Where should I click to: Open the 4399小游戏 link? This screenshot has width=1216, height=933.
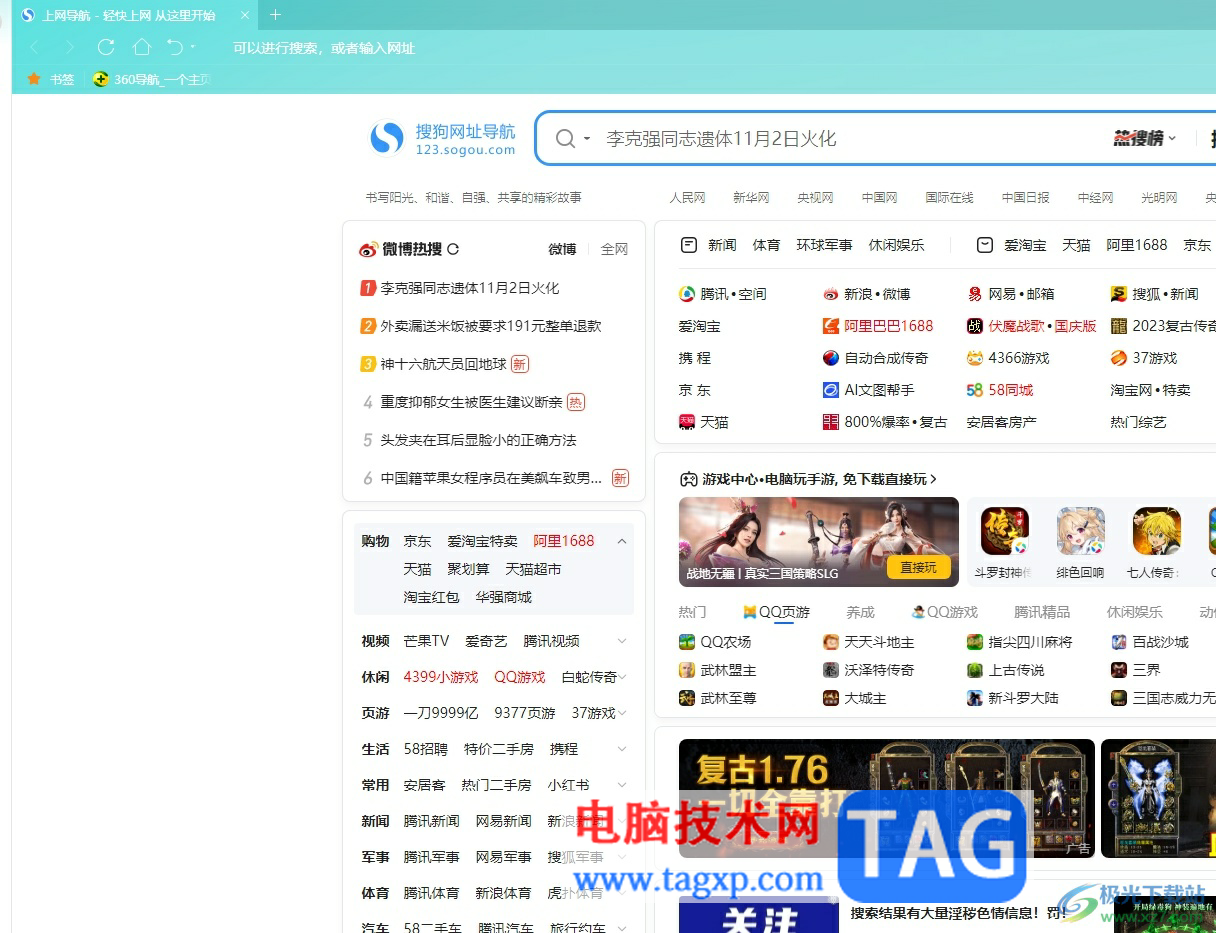[x=441, y=677]
